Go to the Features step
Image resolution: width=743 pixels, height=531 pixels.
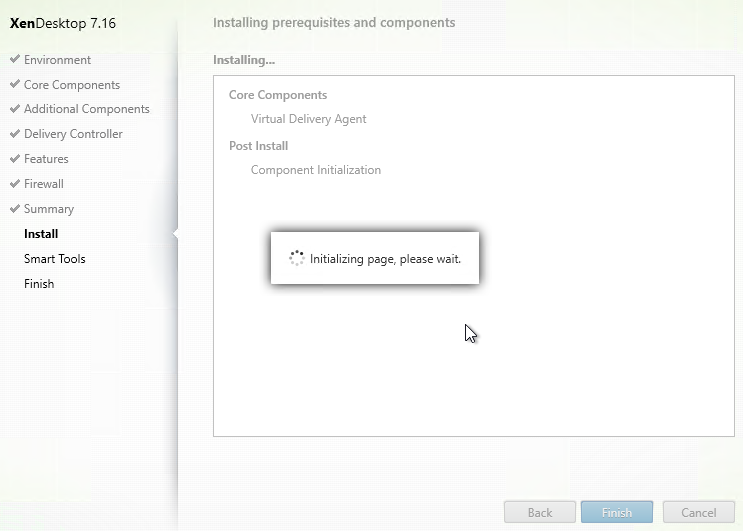click(46, 159)
